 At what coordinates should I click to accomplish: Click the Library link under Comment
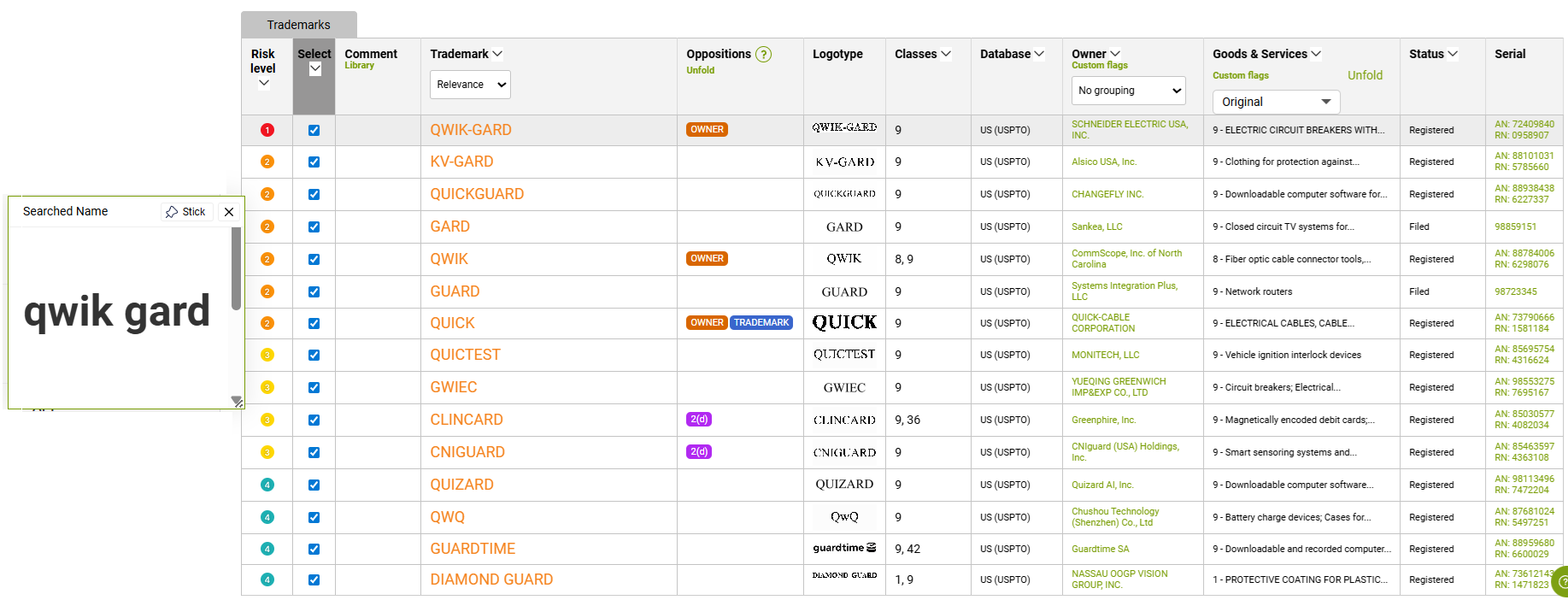point(359,66)
